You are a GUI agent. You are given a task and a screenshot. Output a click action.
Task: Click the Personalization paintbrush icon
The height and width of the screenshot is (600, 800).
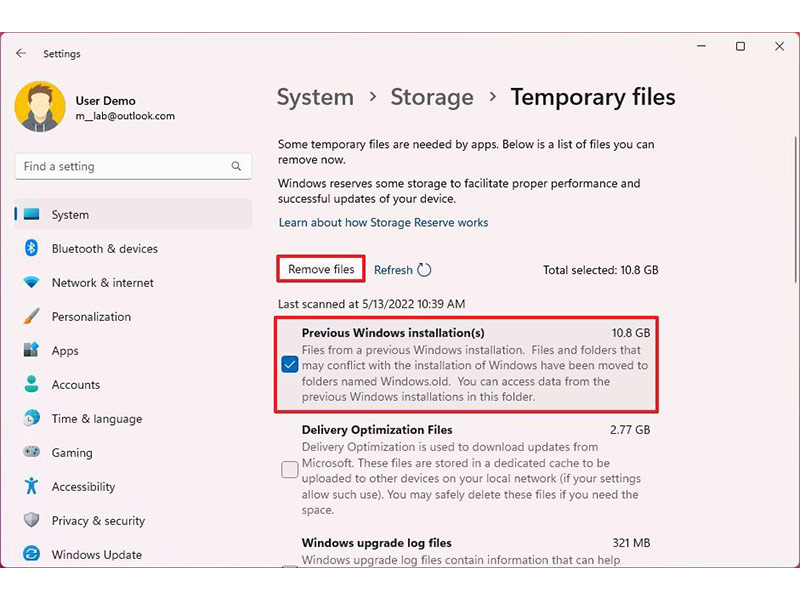[x=31, y=316]
